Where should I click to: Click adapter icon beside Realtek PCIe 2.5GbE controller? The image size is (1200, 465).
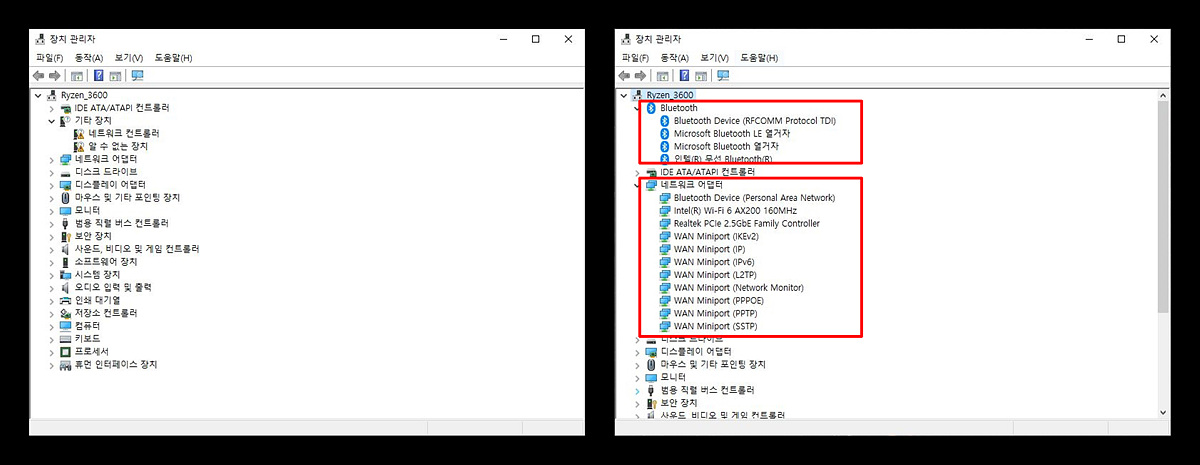click(x=665, y=224)
